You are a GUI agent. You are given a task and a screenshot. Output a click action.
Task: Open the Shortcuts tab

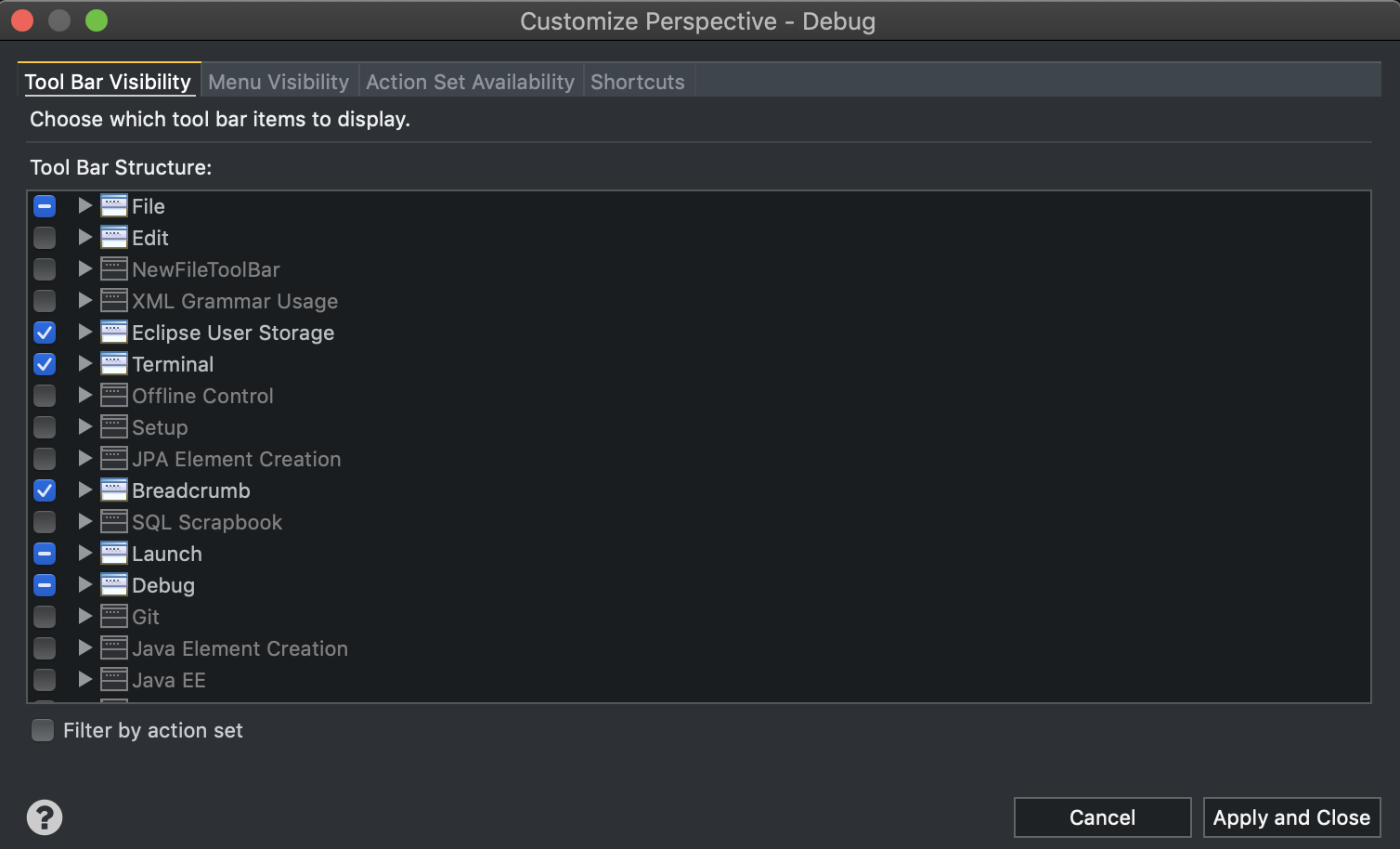(x=638, y=82)
